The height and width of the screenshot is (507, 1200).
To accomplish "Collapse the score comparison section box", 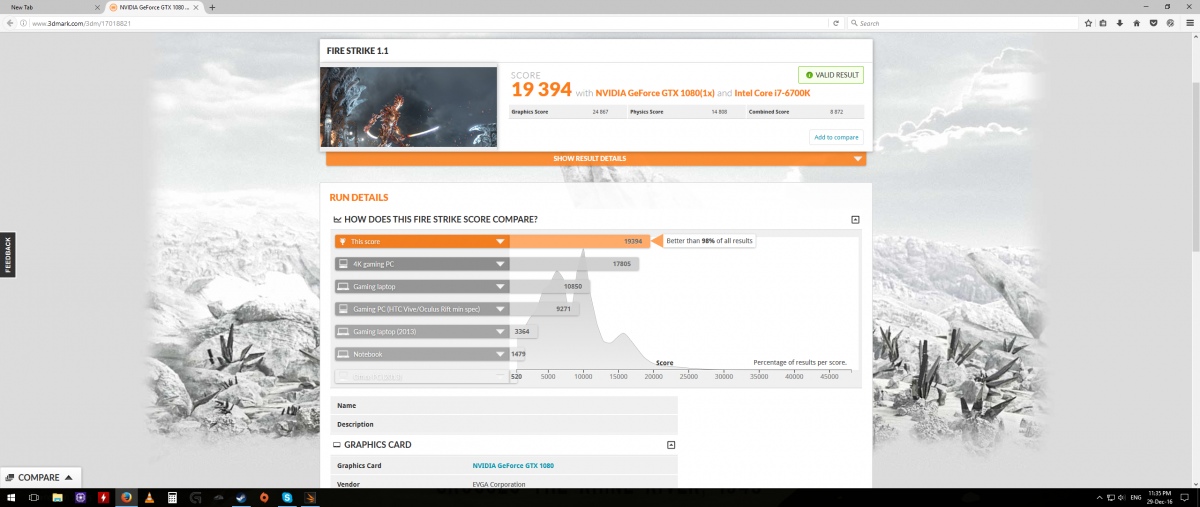I will [x=855, y=219].
